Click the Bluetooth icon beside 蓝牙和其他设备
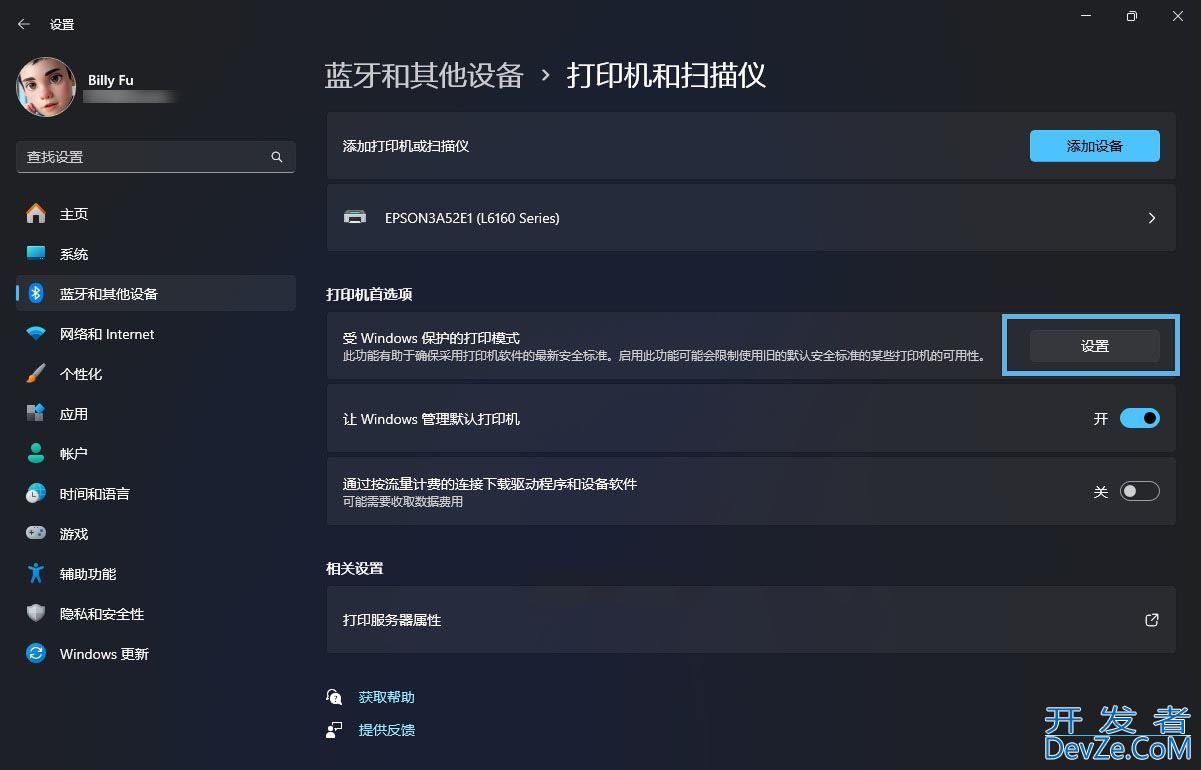The height and width of the screenshot is (770, 1201). pyautogui.click(x=36, y=294)
